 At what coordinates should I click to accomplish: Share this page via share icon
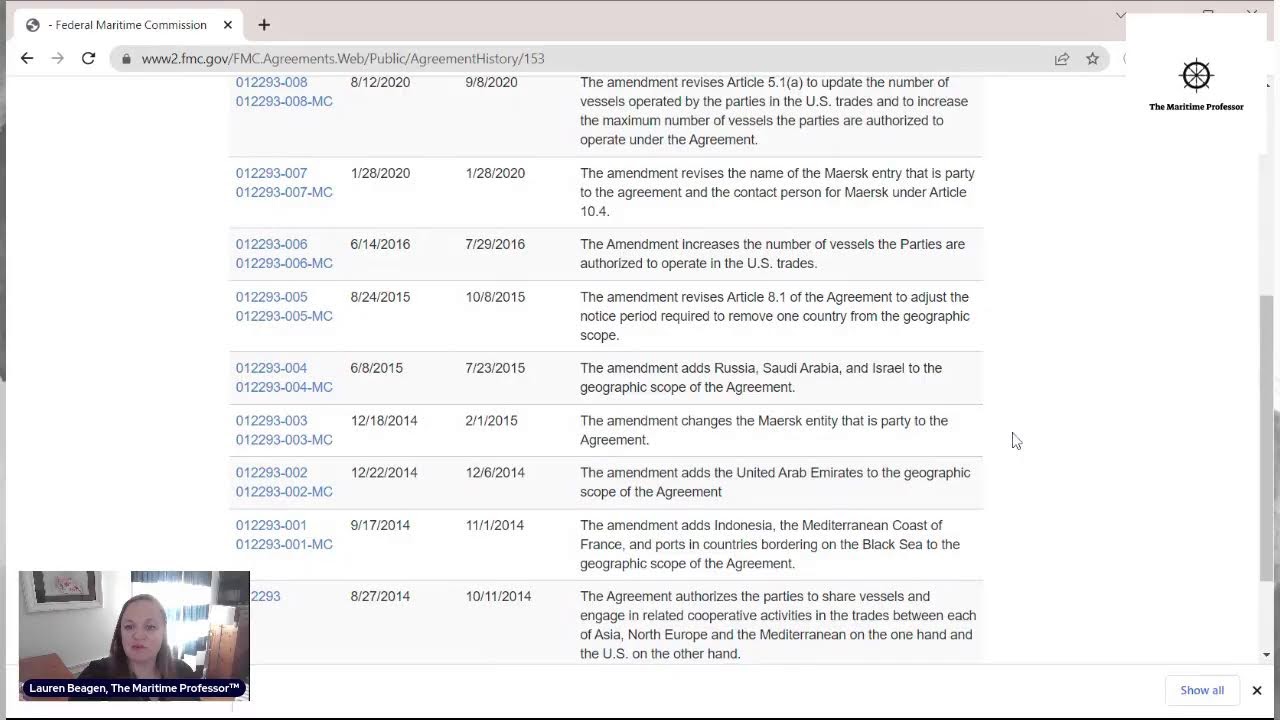tap(1062, 59)
